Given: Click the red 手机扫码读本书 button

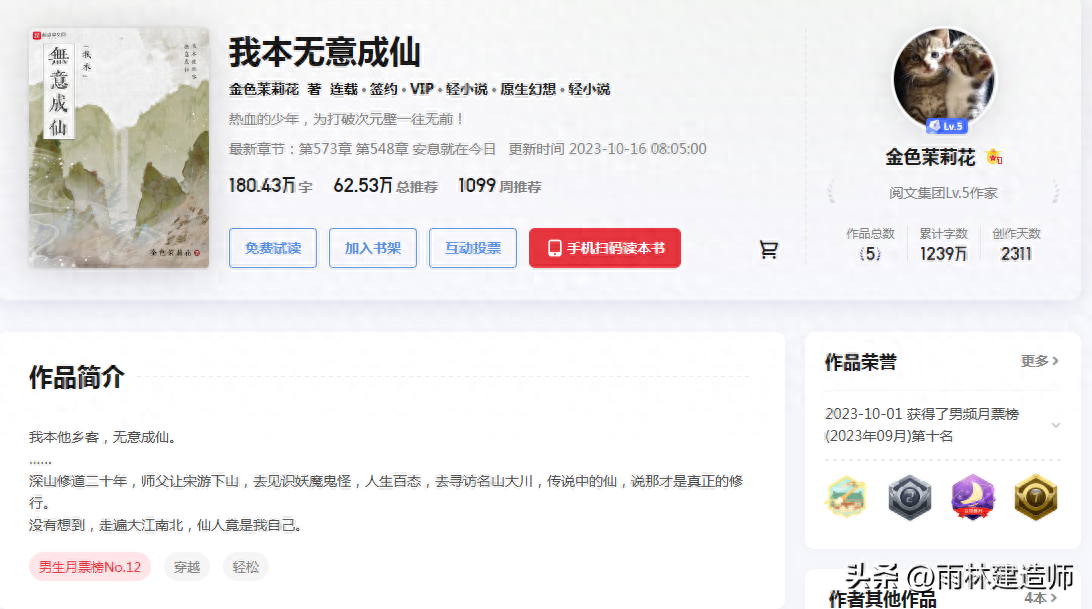Looking at the screenshot, I should 604,247.
